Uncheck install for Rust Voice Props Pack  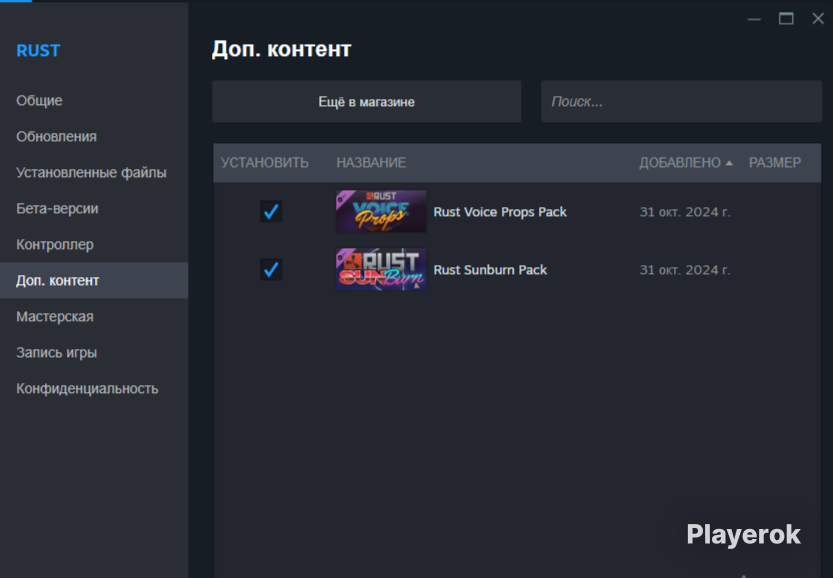[271, 211]
